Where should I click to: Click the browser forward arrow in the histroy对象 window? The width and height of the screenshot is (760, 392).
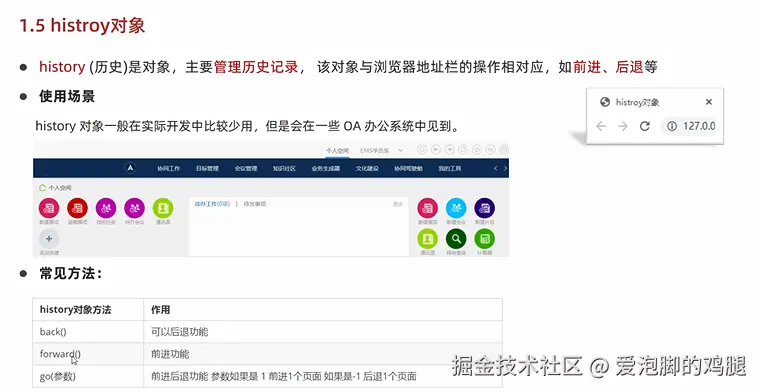(623, 126)
